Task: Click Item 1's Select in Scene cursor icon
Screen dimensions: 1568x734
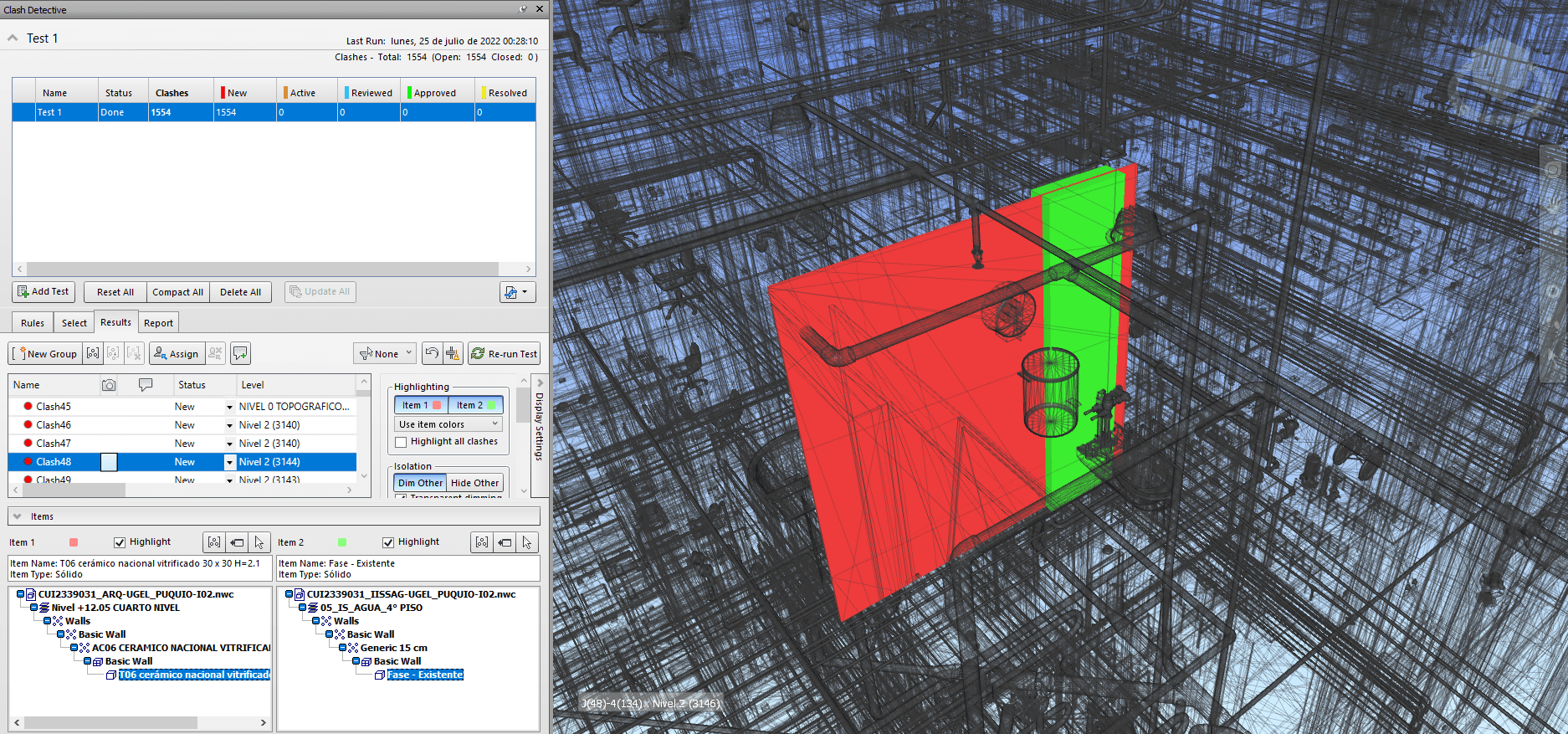Action: tap(259, 542)
